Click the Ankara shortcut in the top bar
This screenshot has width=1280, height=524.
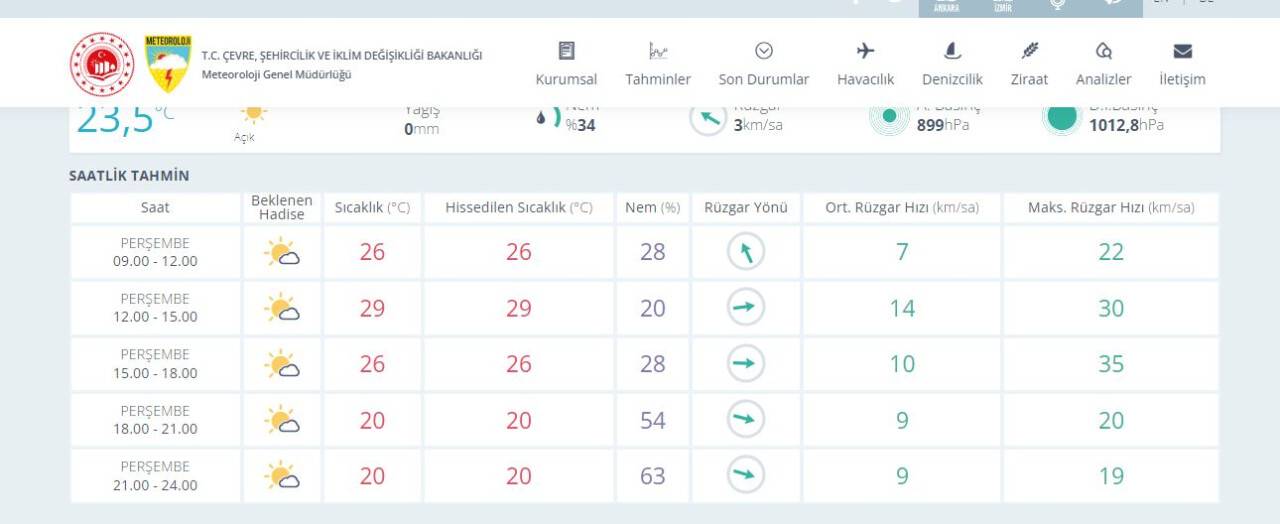pos(946,7)
